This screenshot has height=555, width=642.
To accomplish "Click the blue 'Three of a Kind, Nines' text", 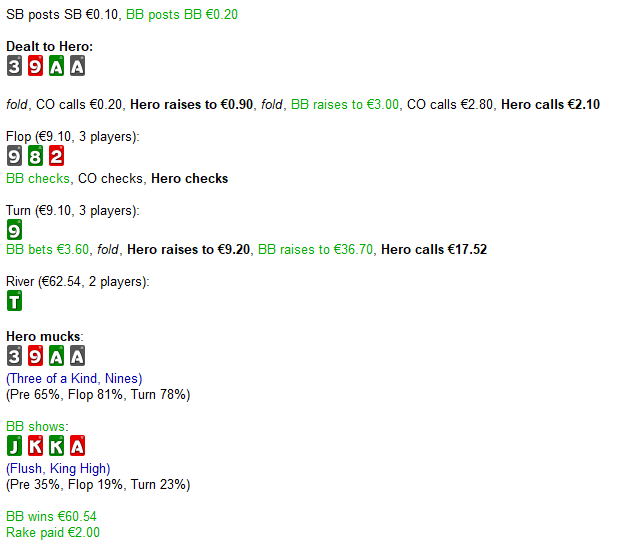I will click(74, 379).
